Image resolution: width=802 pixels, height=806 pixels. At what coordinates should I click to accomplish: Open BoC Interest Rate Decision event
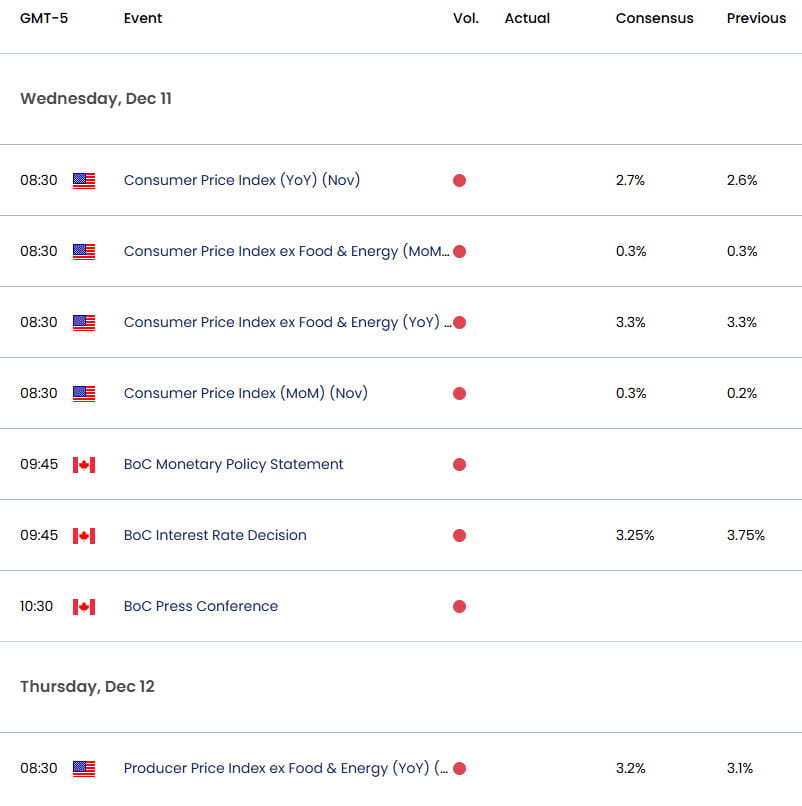coord(215,535)
